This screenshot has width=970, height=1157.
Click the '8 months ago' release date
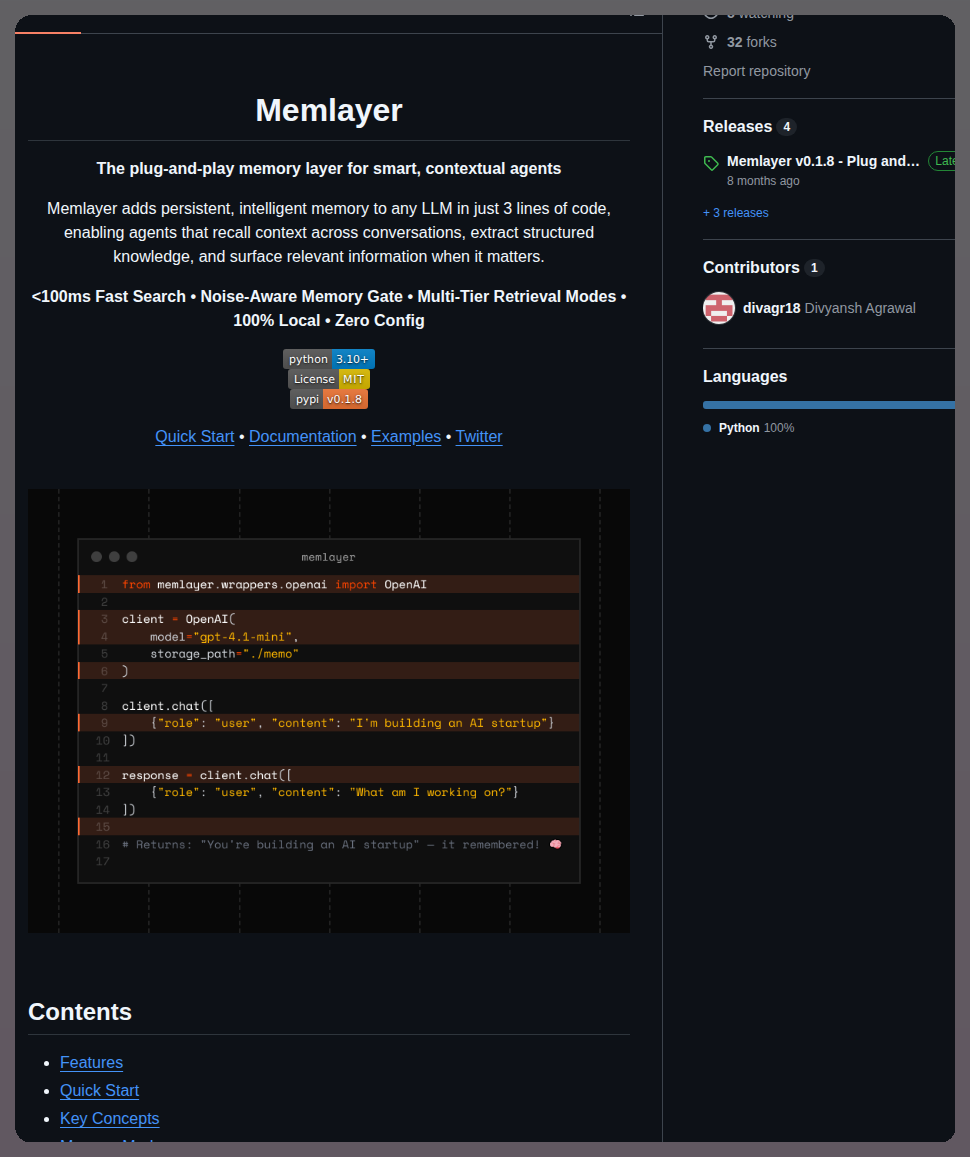tap(763, 181)
